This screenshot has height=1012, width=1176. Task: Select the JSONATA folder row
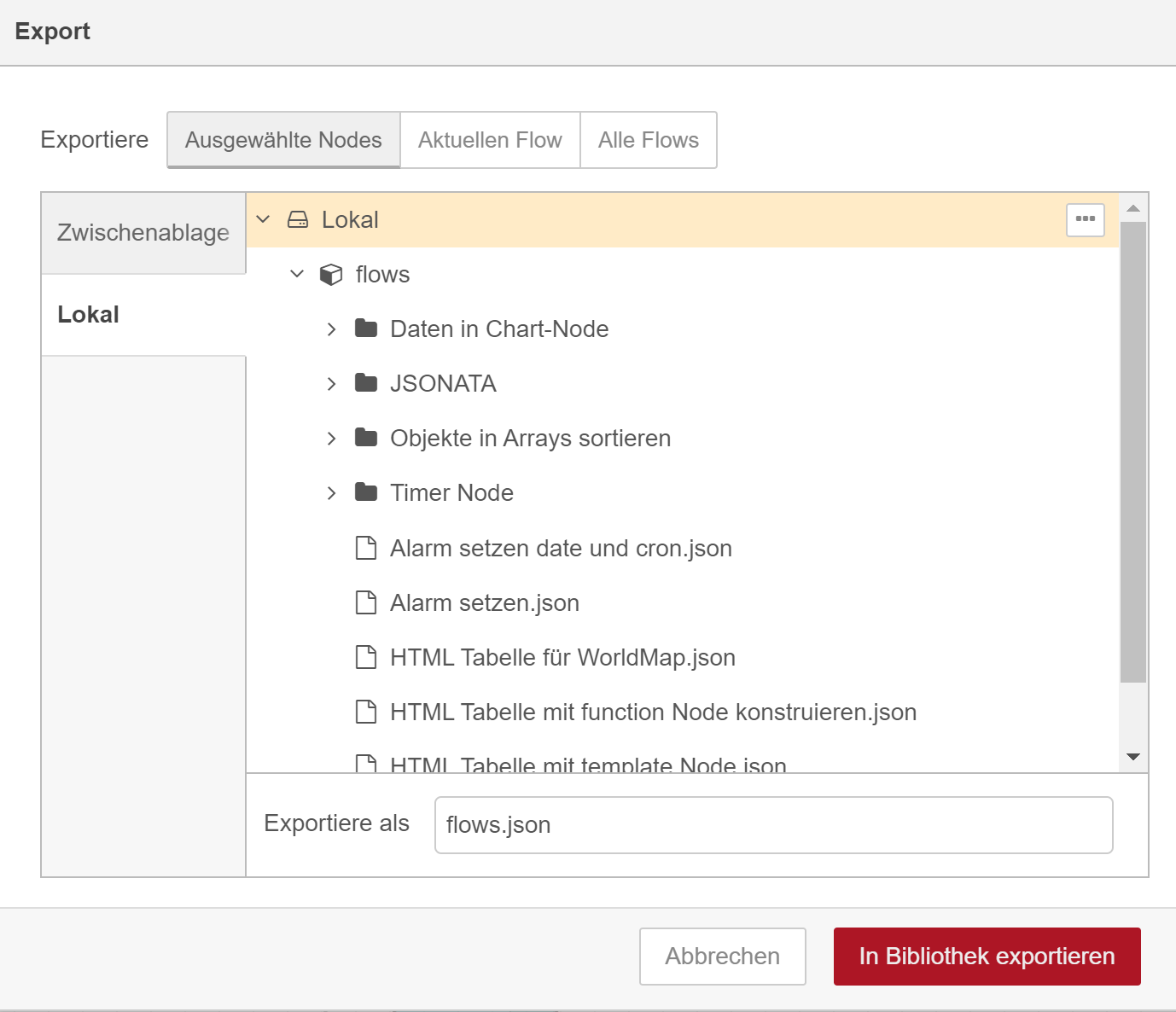[x=683, y=384]
